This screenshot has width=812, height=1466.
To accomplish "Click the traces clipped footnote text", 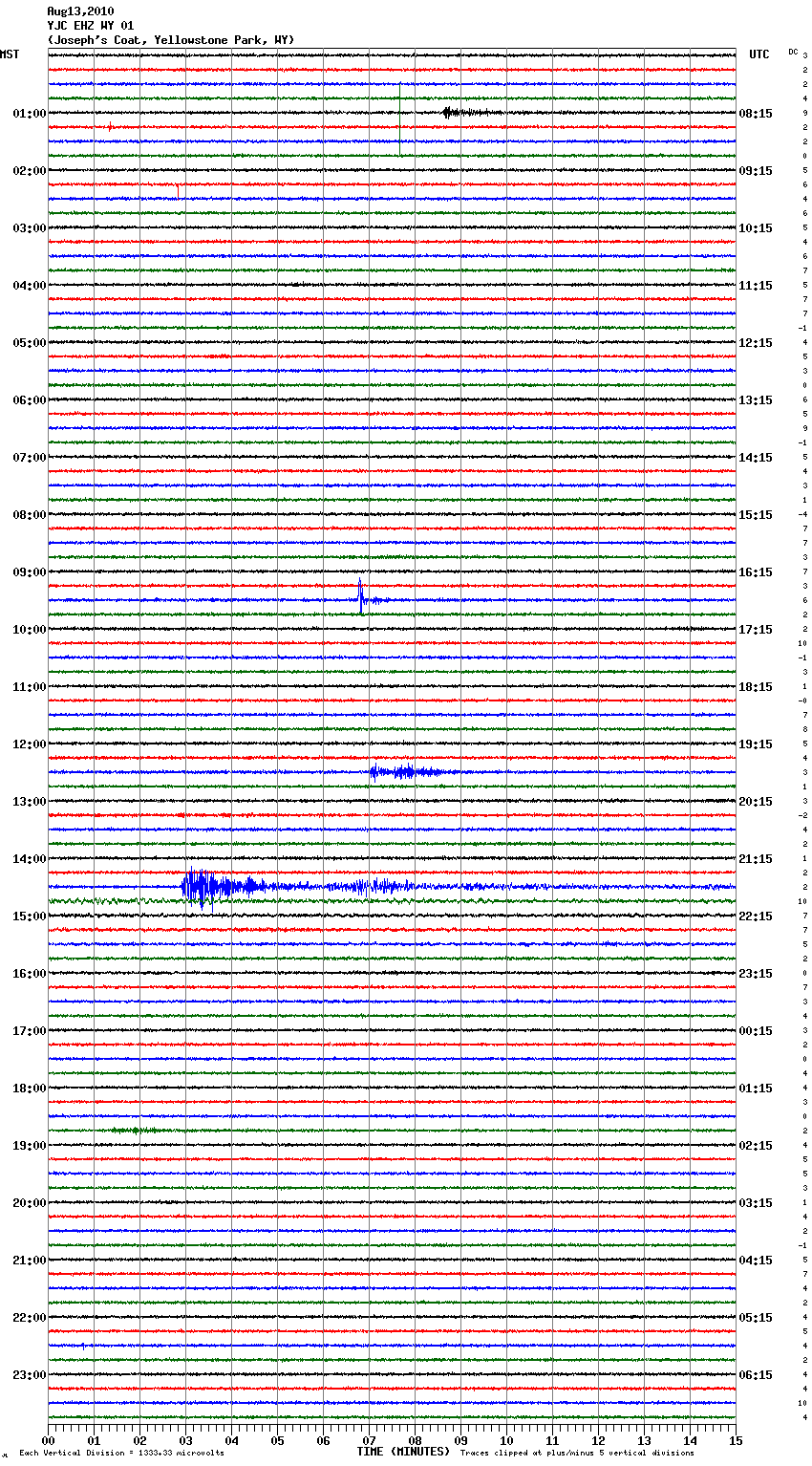I will [x=577, y=1453].
